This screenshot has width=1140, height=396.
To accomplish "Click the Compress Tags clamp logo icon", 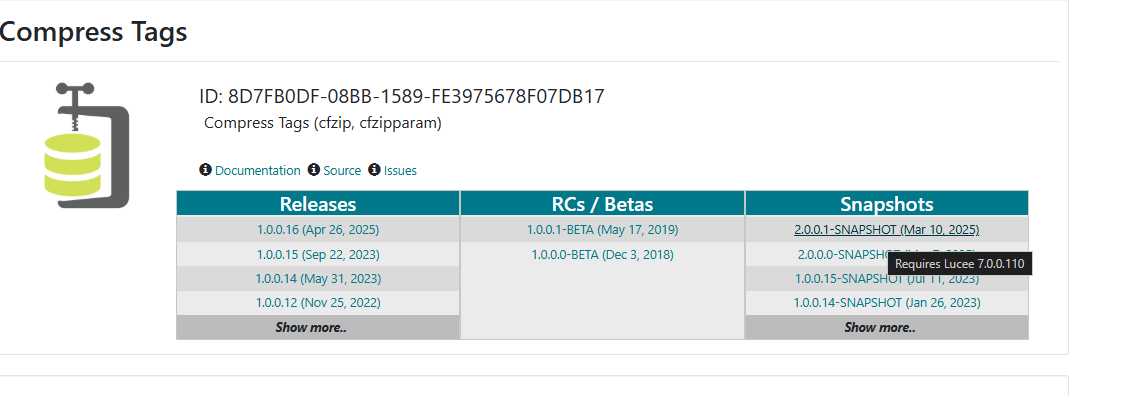I will (87, 145).
